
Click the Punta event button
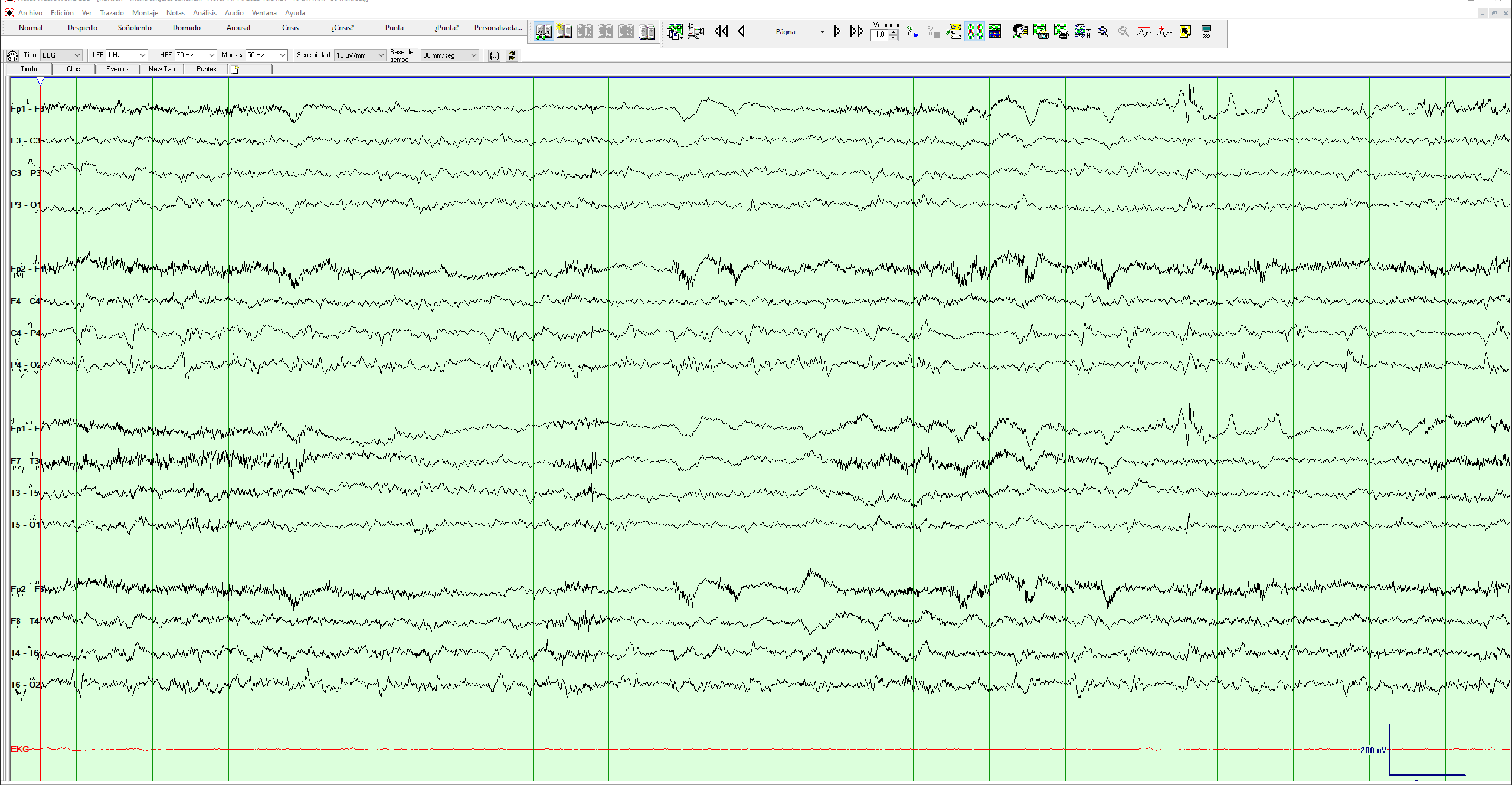point(394,28)
